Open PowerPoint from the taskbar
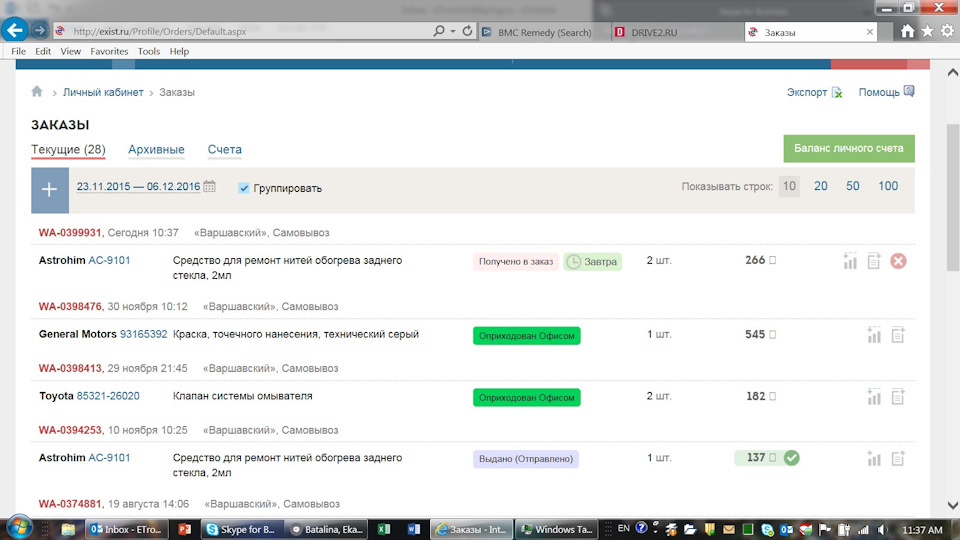The image size is (960, 540). 184,530
